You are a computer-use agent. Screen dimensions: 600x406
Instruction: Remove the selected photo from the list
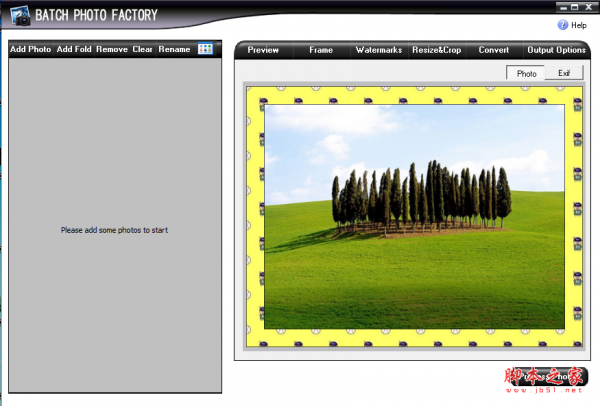pos(112,49)
